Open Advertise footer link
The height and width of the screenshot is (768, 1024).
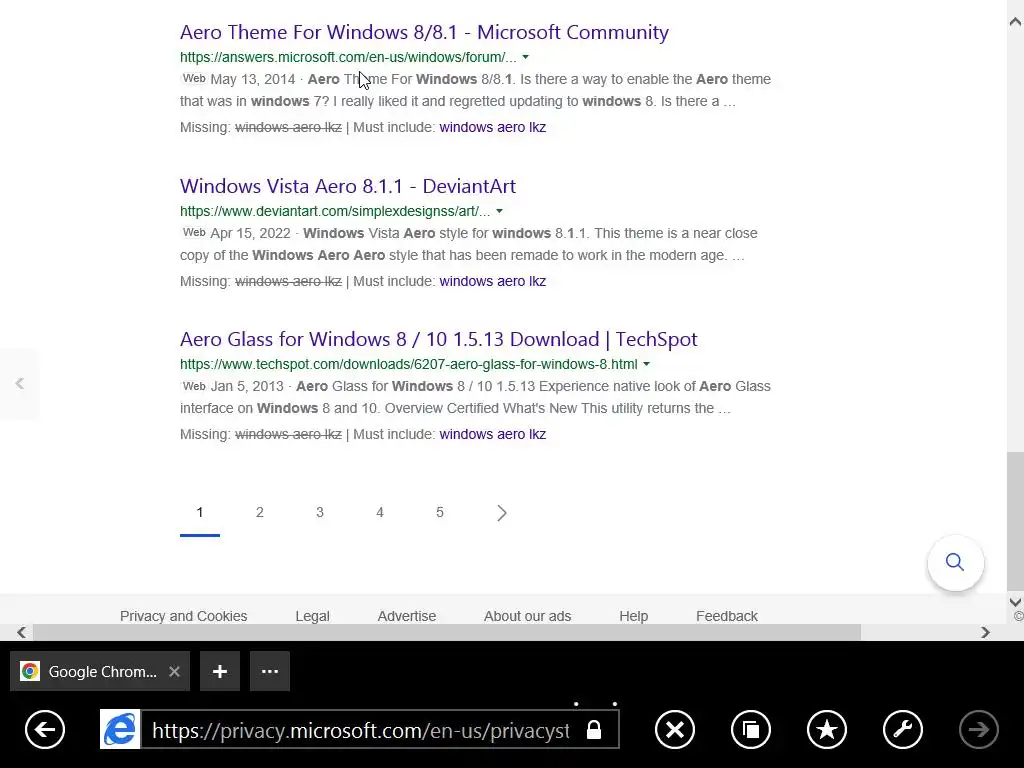point(407,616)
